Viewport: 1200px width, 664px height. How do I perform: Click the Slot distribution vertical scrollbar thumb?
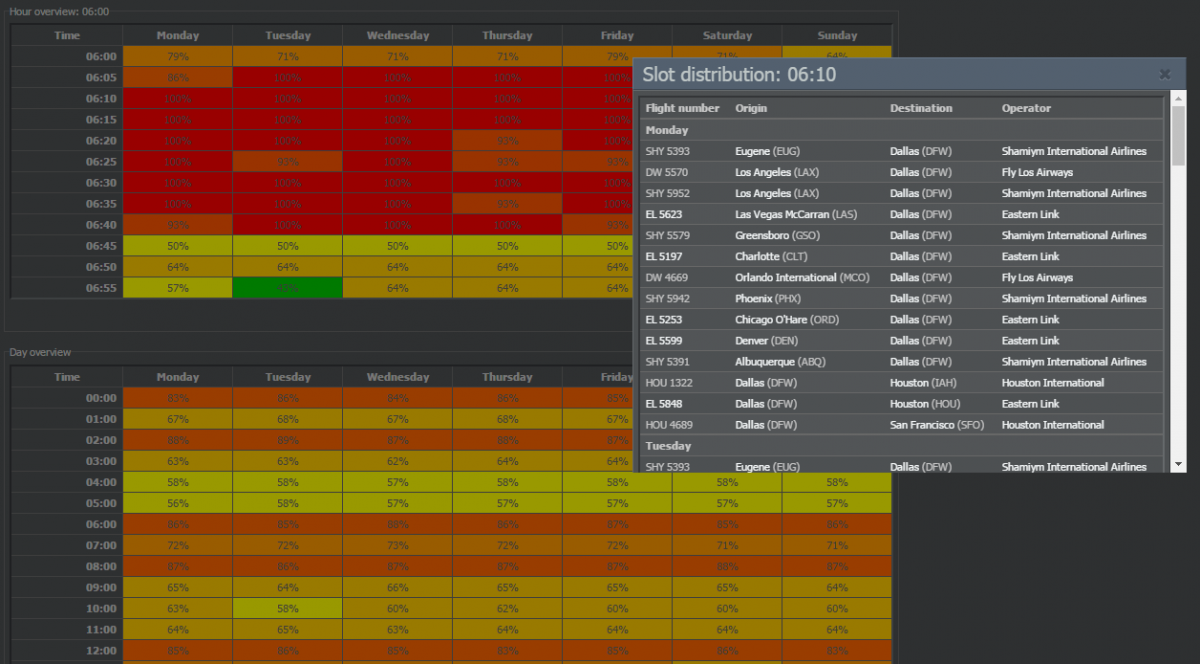click(x=1178, y=135)
